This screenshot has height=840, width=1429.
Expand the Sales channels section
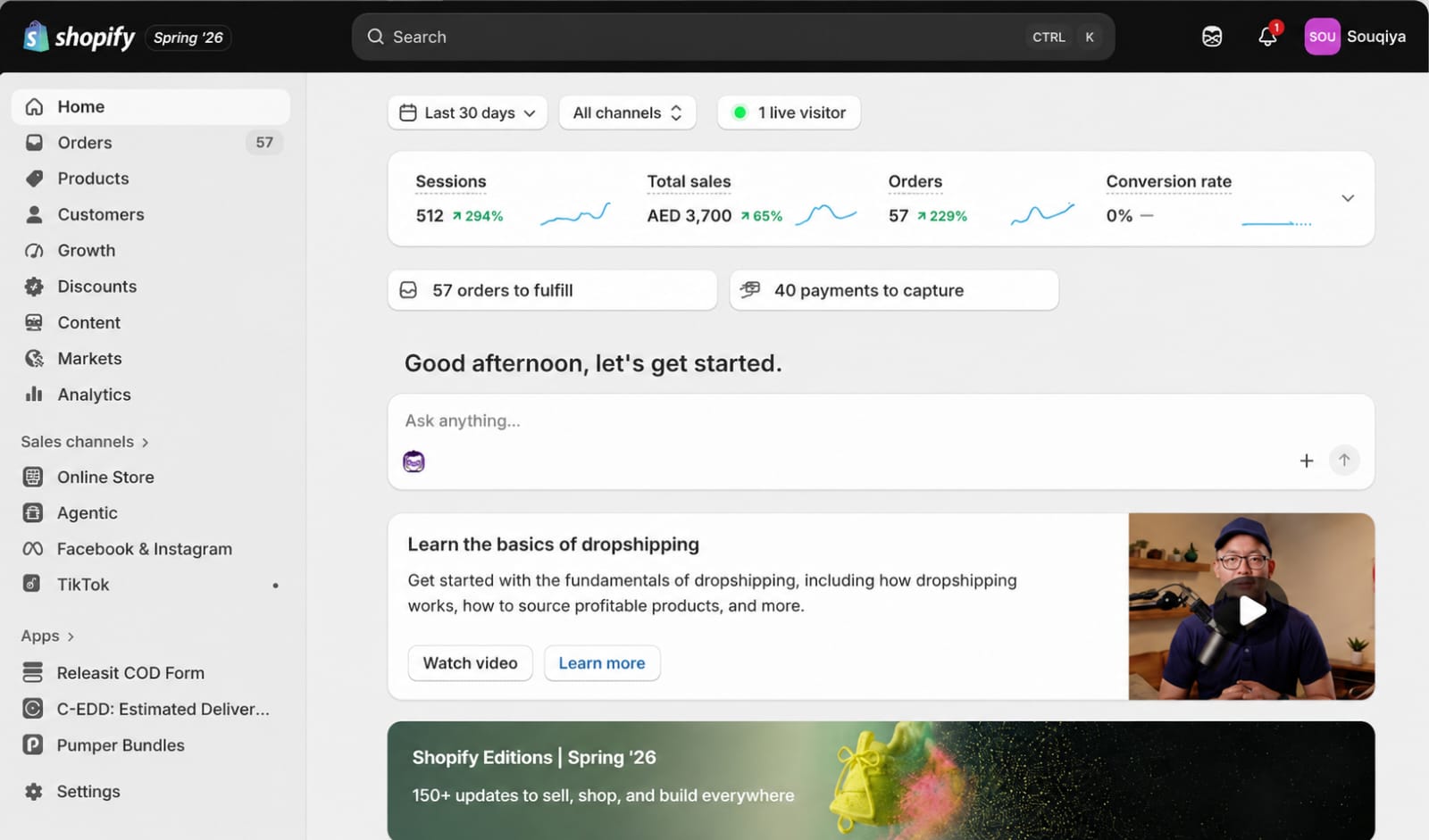tap(85, 442)
